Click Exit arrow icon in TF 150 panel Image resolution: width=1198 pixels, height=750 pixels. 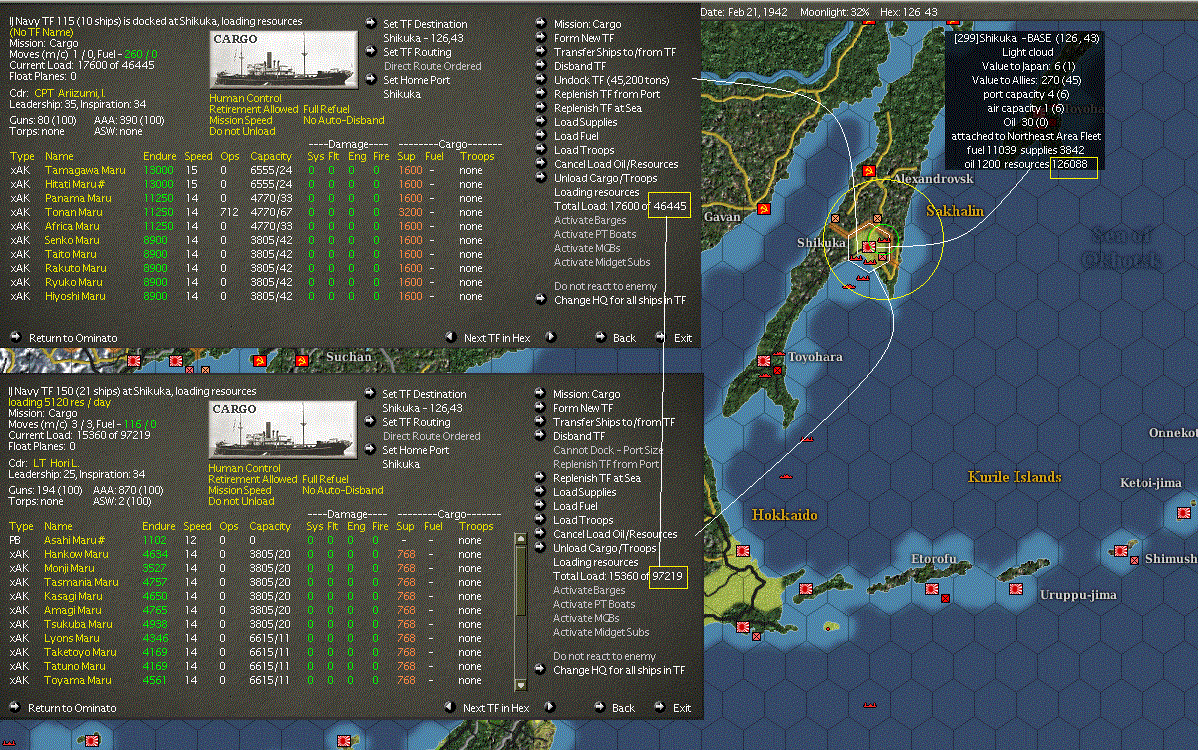[x=660, y=707]
